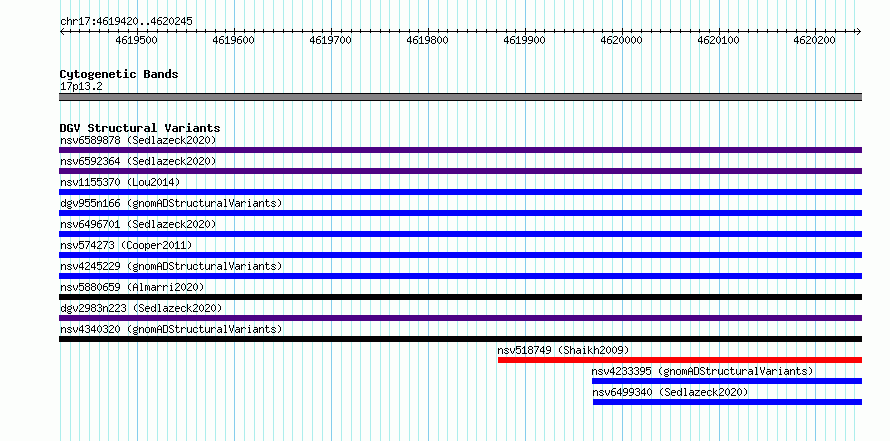Click the nsv518749 (Shaikh2009) label
This screenshot has height=441, width=890.
click(564, 350)
